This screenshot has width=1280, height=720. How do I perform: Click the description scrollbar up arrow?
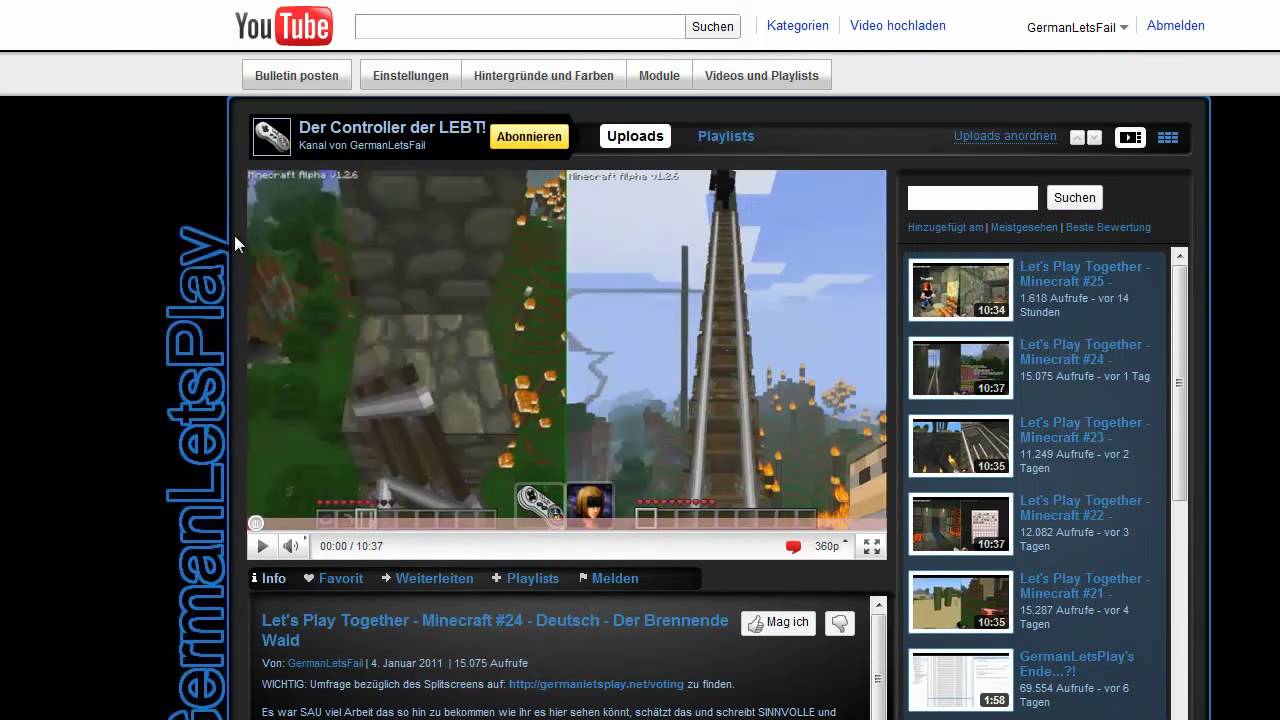(x=878, y=605)
